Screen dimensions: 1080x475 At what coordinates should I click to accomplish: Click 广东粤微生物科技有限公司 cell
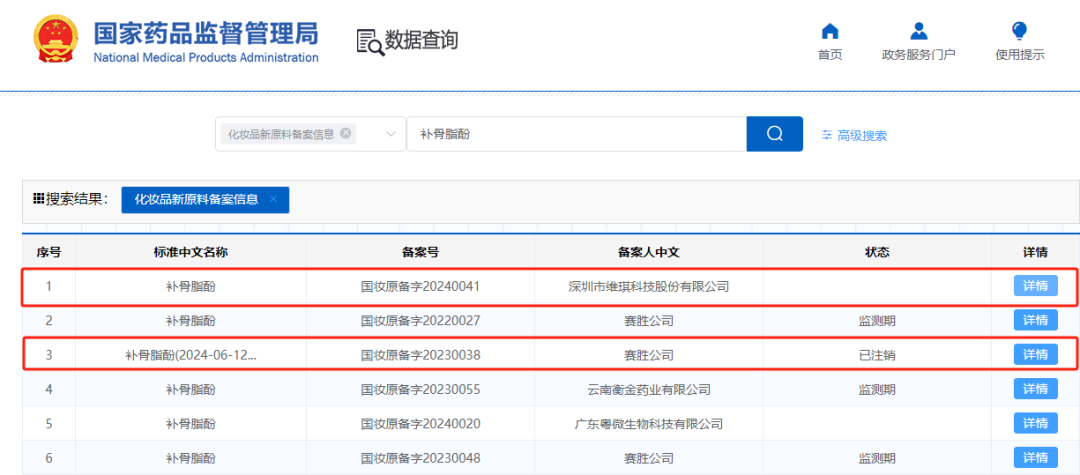tap(648, 423)
